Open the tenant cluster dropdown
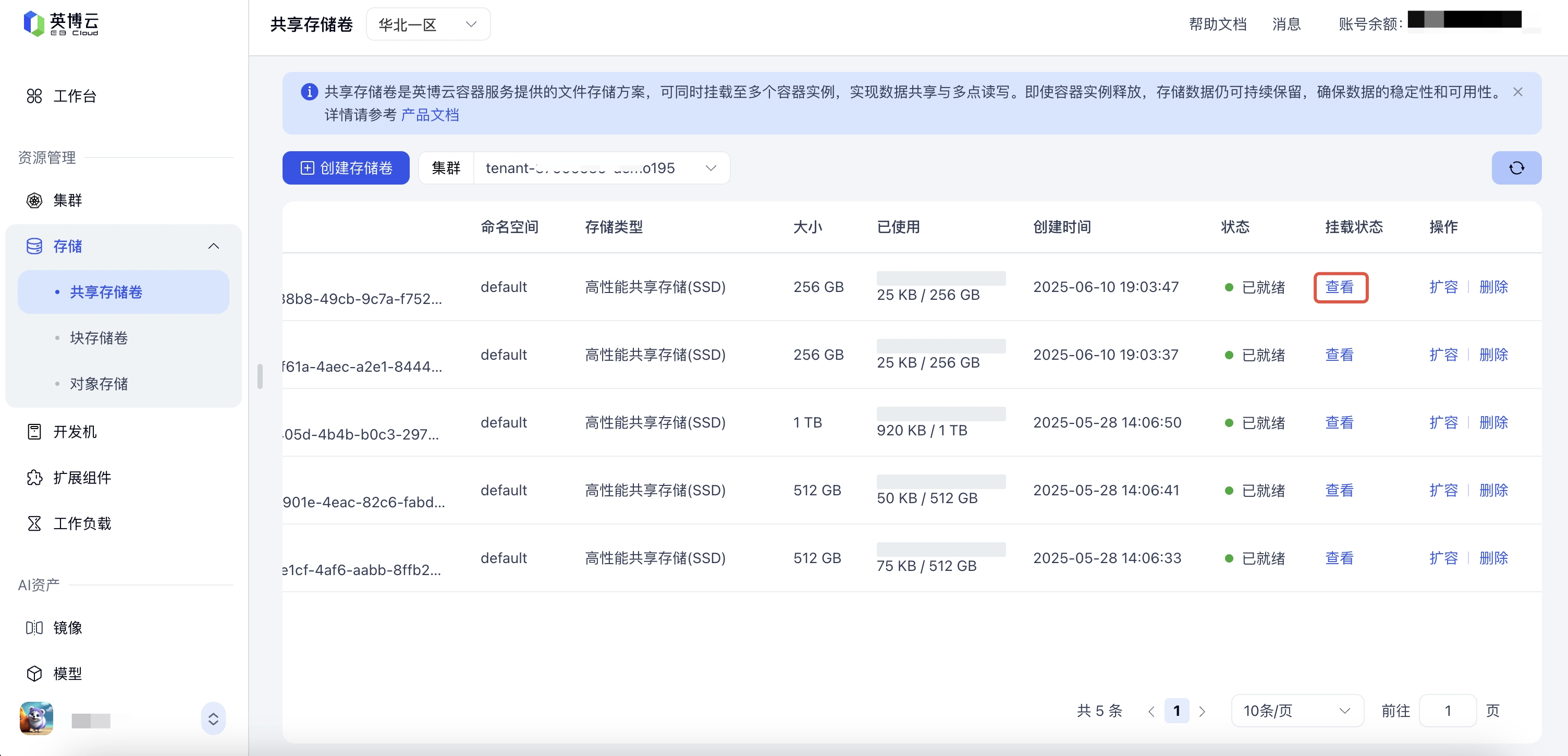Image resolution: width=1568 pixels, height=756 pixels. 602,168
